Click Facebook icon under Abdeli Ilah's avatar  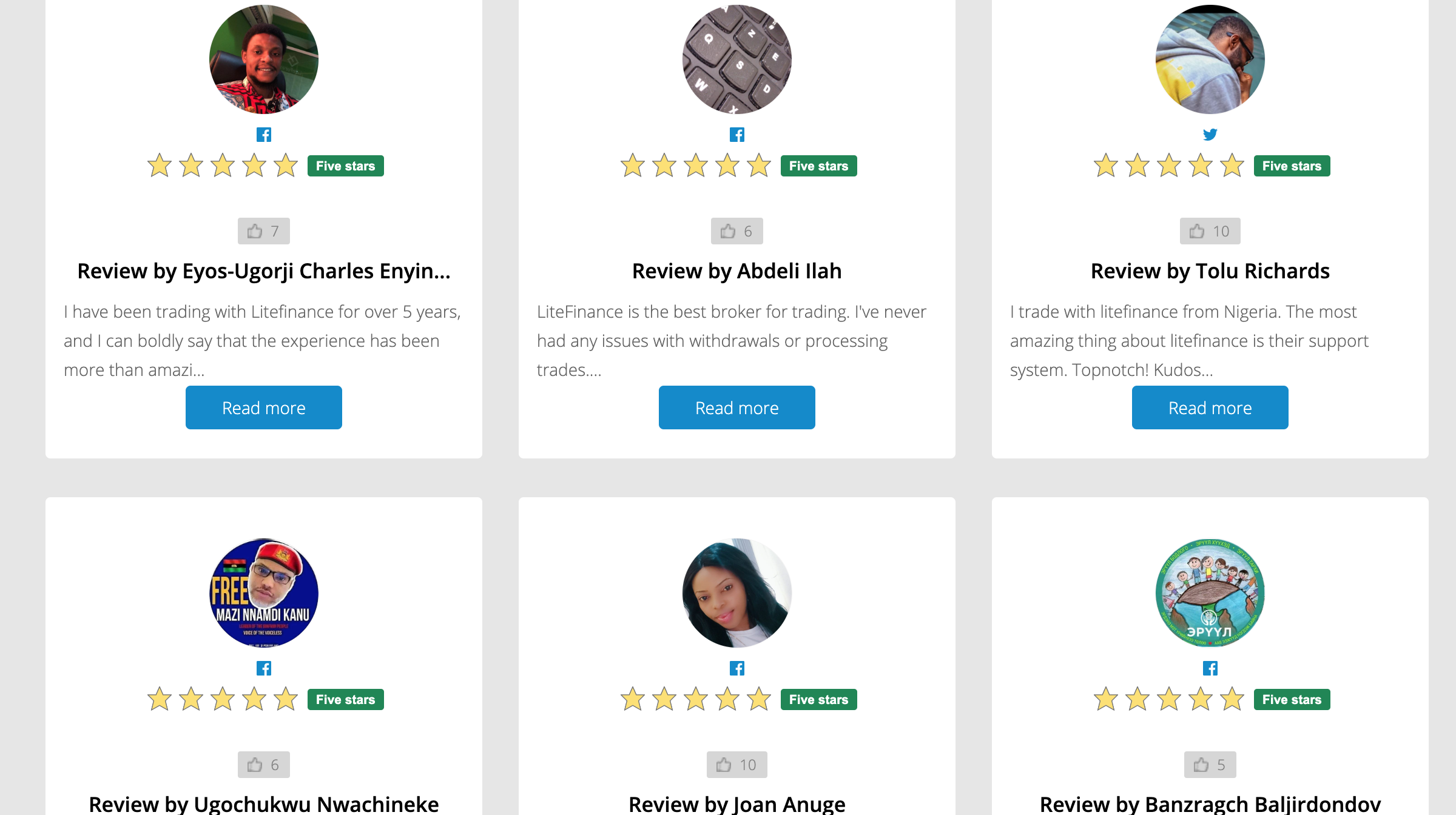(x=736, y=135)
